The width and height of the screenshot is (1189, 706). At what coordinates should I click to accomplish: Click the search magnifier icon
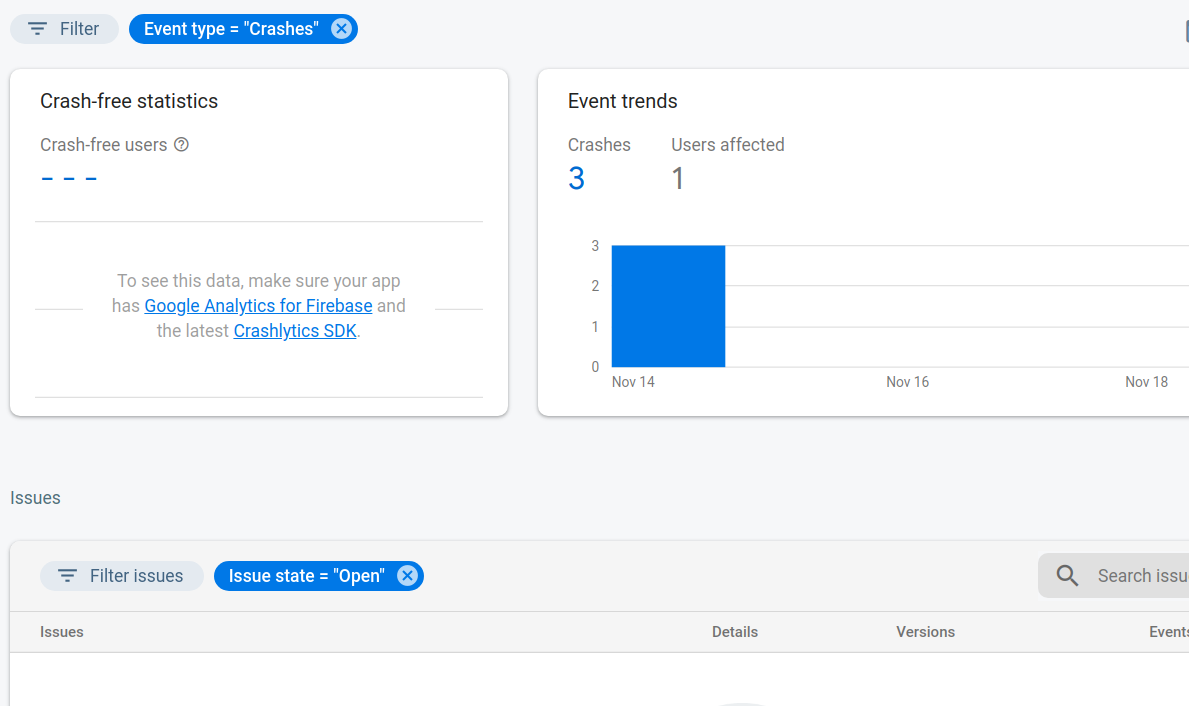[x=1067, y=576]
